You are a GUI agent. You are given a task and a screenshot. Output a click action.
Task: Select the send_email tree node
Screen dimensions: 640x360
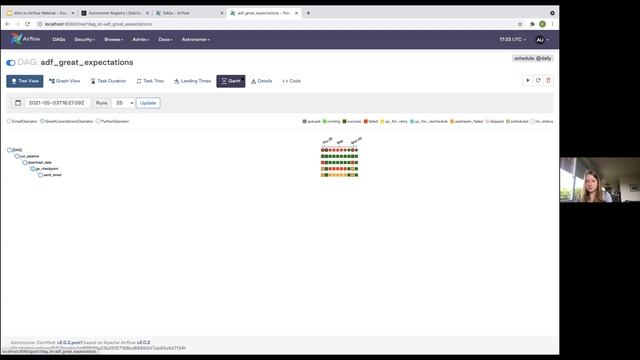pos(40,175)
